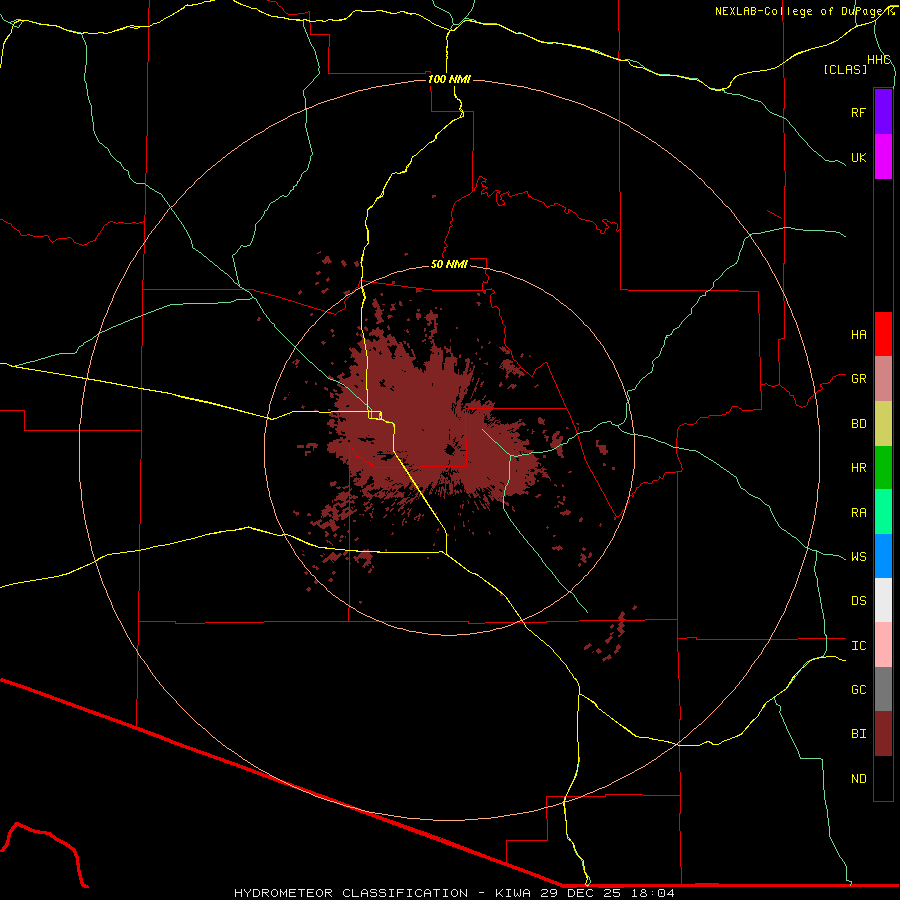The width and height of the screenshot is (900, 900).
Task: Click the IC light pink legend swatch
Action: pos(883,645)
